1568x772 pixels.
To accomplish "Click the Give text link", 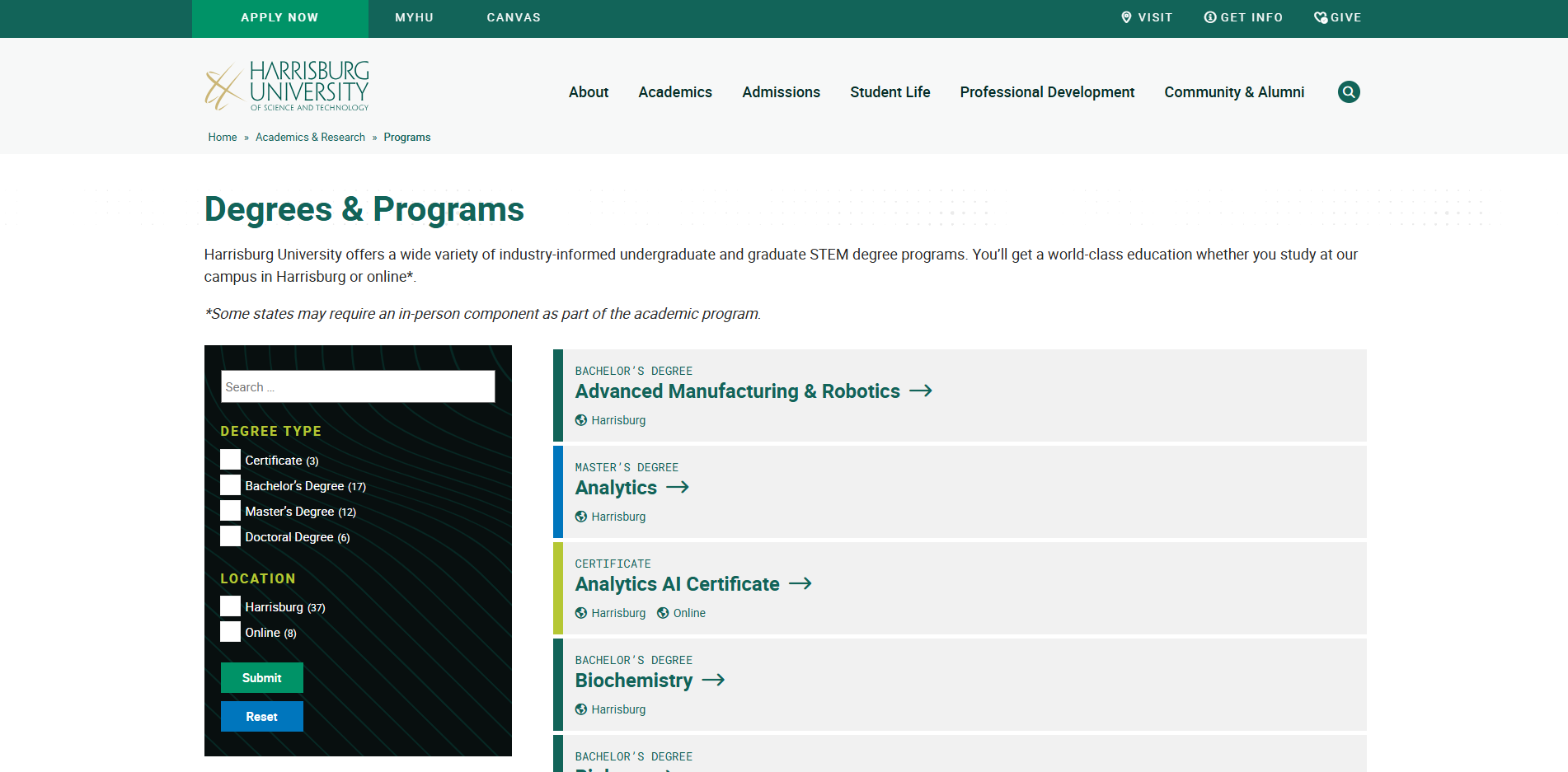I will [x=1345, y=17].
